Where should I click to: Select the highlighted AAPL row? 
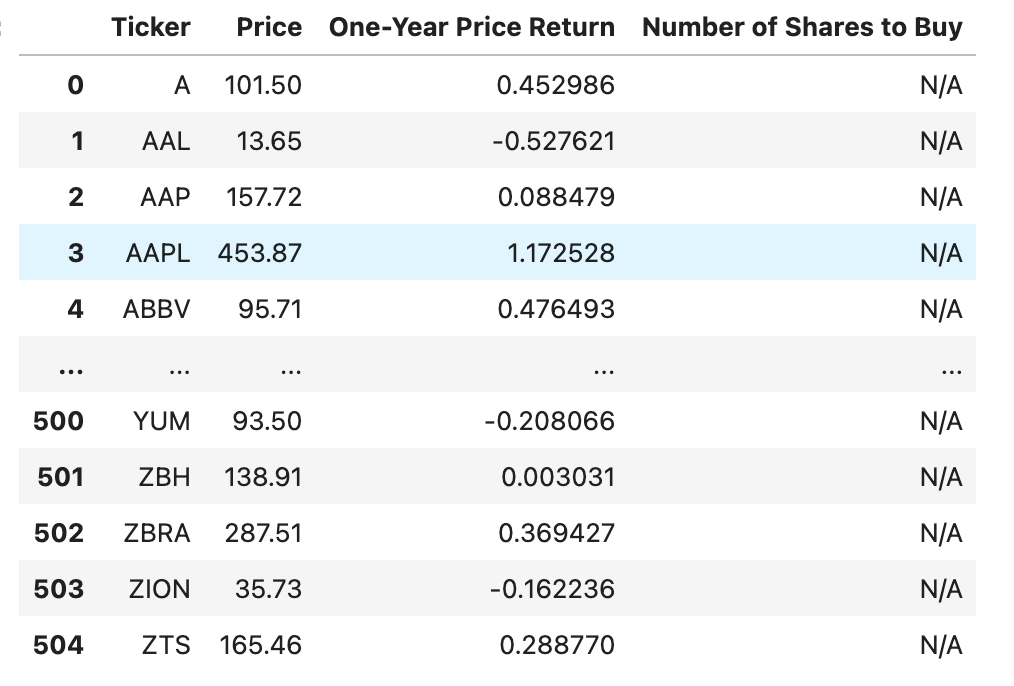click(x=500, y=253)
